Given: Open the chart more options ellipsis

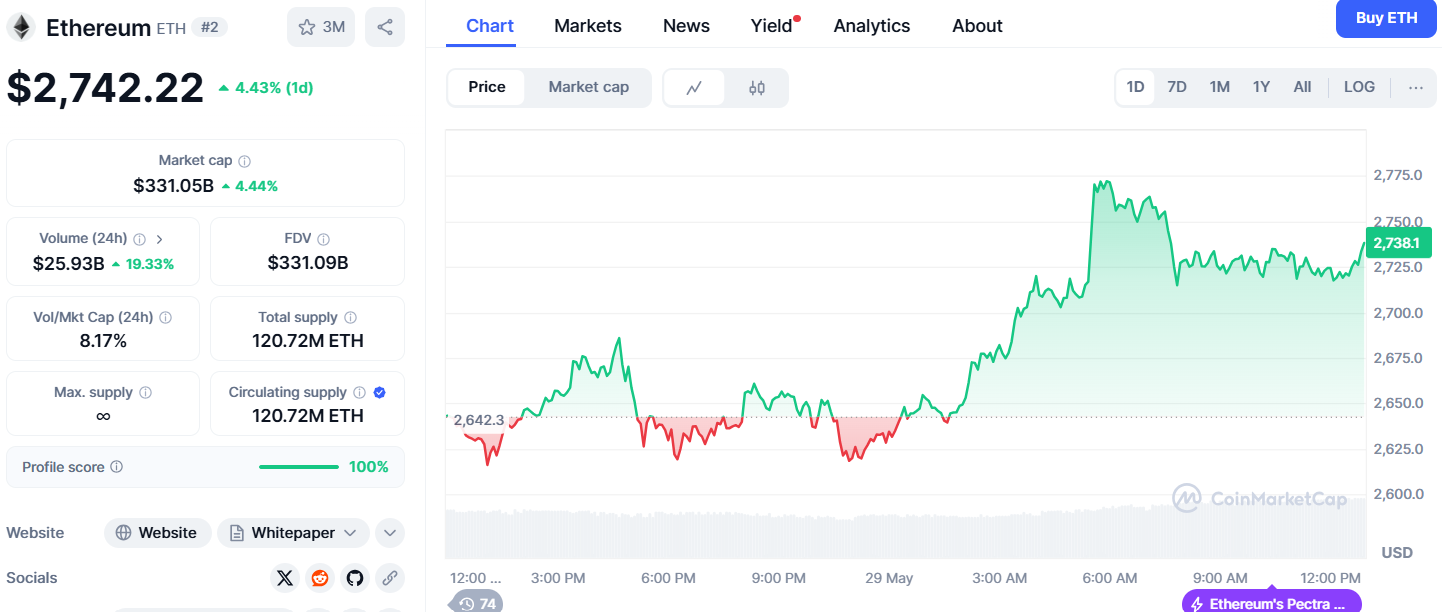Looking at the screenshot, I should point(1415,87).
